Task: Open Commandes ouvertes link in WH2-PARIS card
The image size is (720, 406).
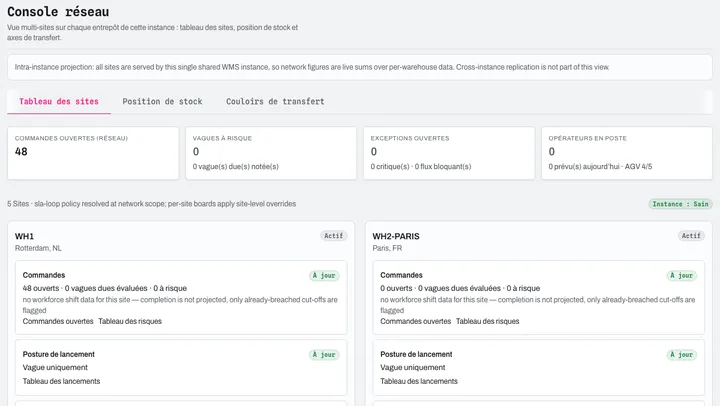Action: pyautogui.click(x=416, y=321)
